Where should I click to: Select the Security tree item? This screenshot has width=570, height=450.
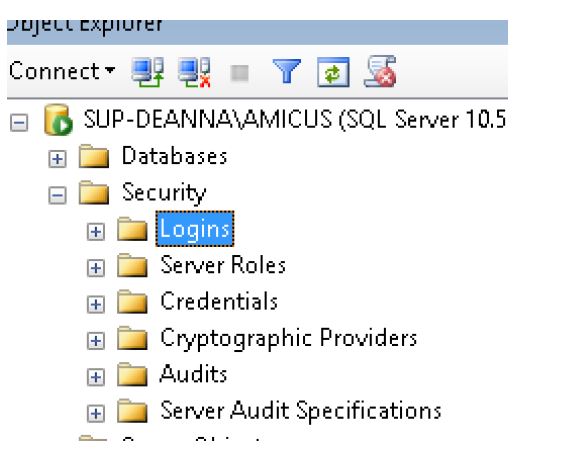pyautogui.click(x=164, y=193)
